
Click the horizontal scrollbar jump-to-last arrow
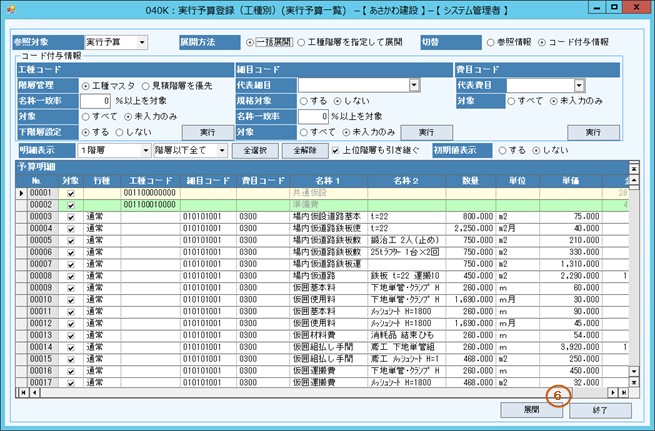point(622,392)
